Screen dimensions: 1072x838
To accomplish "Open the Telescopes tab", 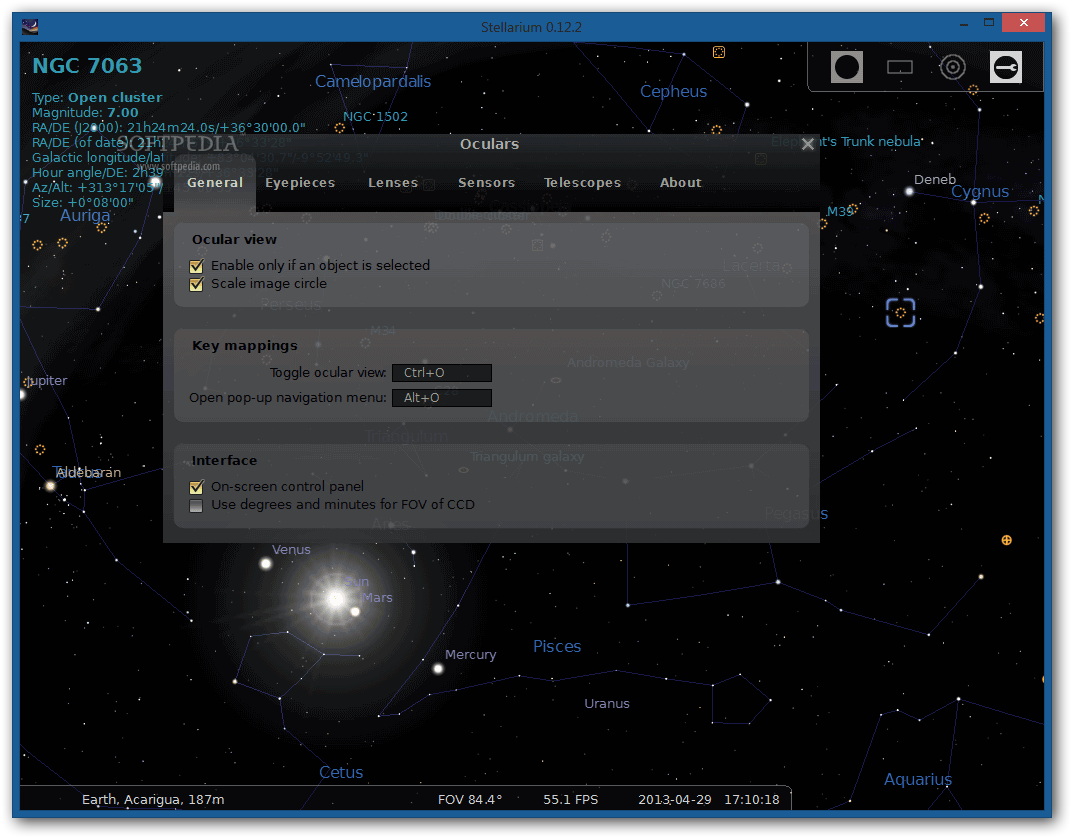I will [x=582, y=183].
